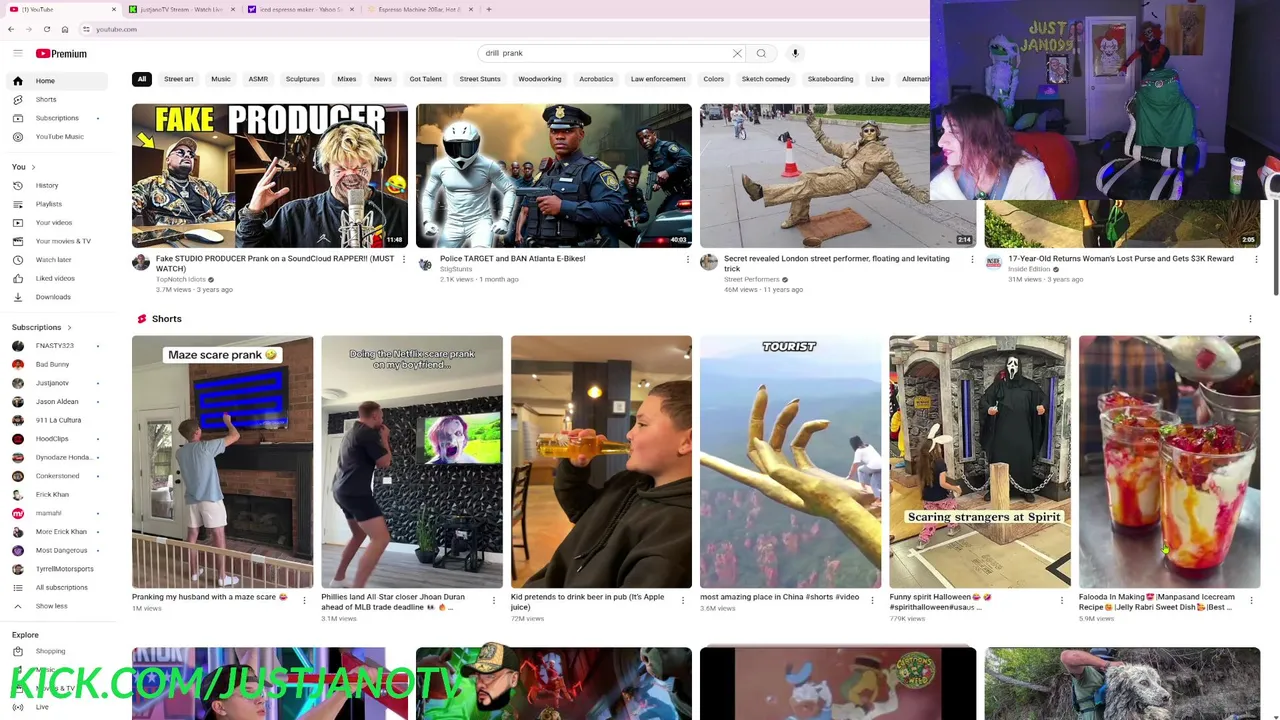Screen dimensions: 1280x720
Task: Open browser home page button
Action: [x=65, y=29]
